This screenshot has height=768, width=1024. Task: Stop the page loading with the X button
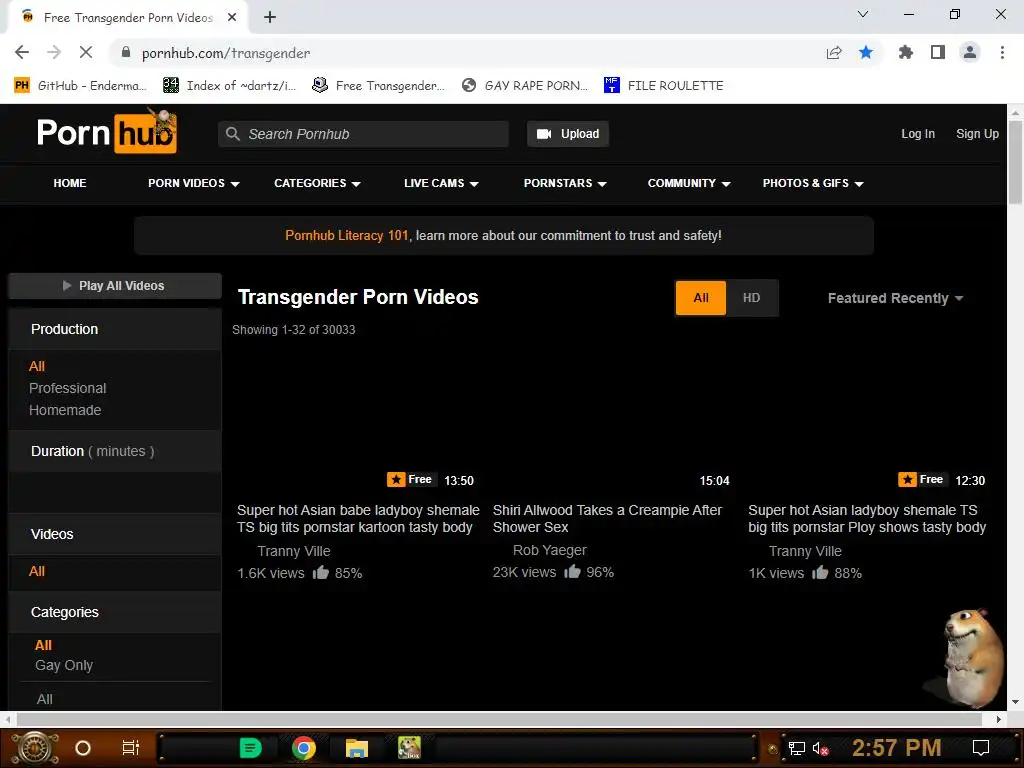coord(86,52)
